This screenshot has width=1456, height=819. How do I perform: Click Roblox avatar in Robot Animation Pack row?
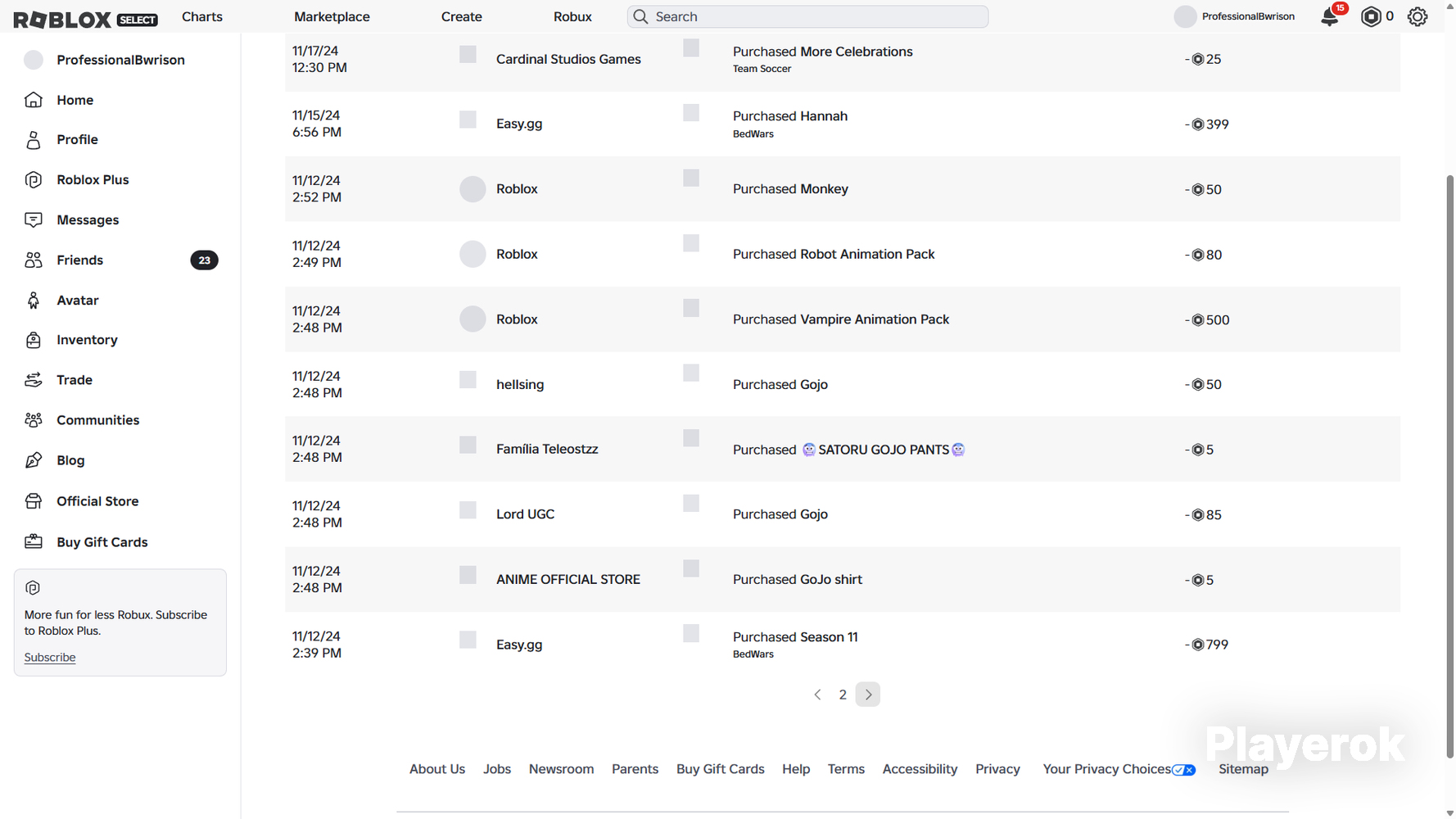473,254
